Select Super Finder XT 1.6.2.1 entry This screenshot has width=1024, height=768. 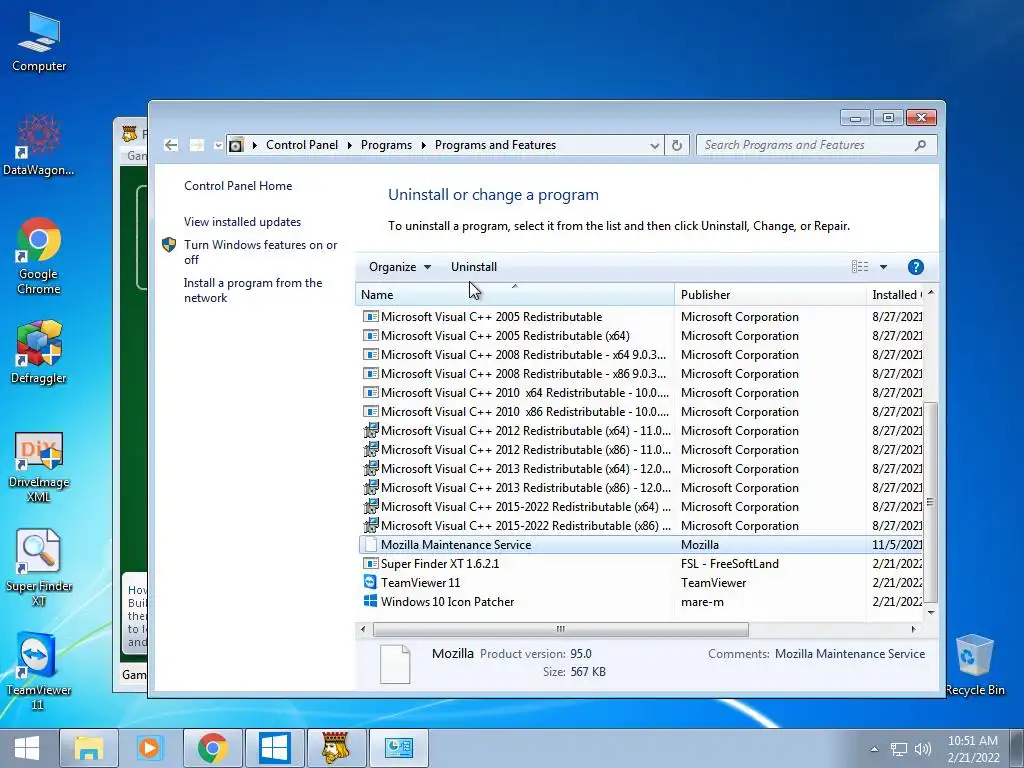click(x=640, y=564)
